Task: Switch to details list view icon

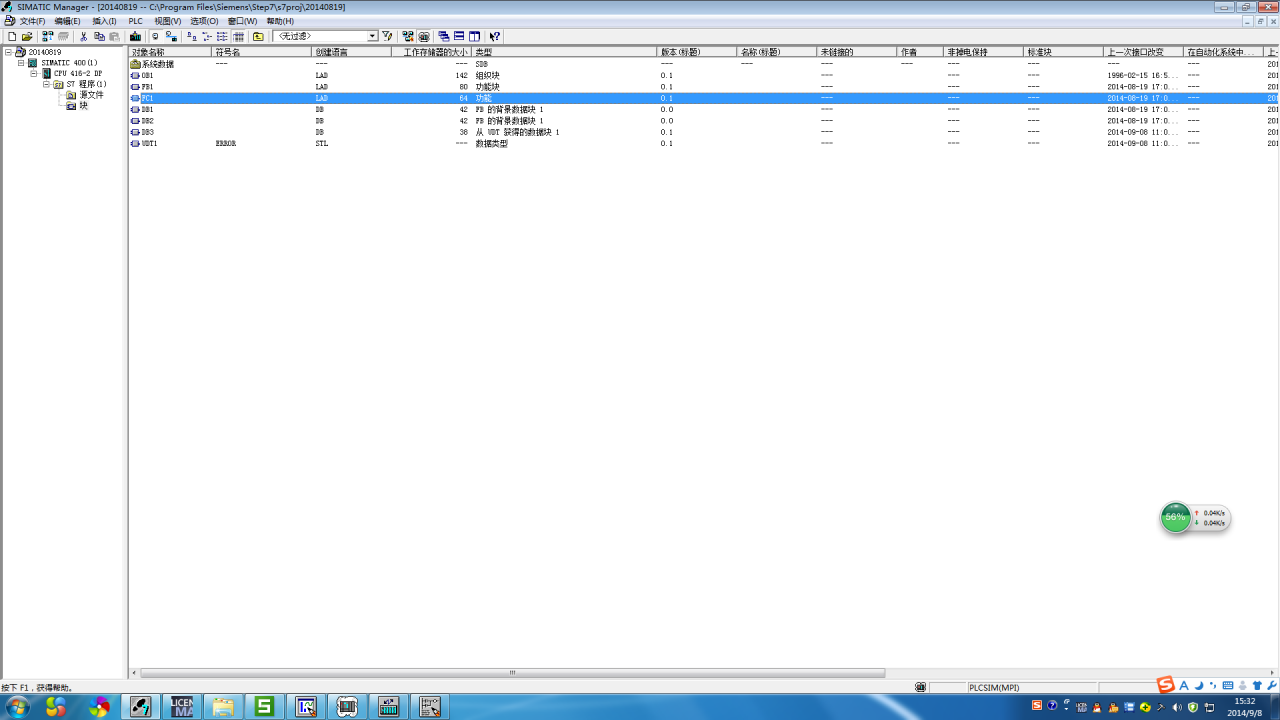Action: (x=239, y=36)
